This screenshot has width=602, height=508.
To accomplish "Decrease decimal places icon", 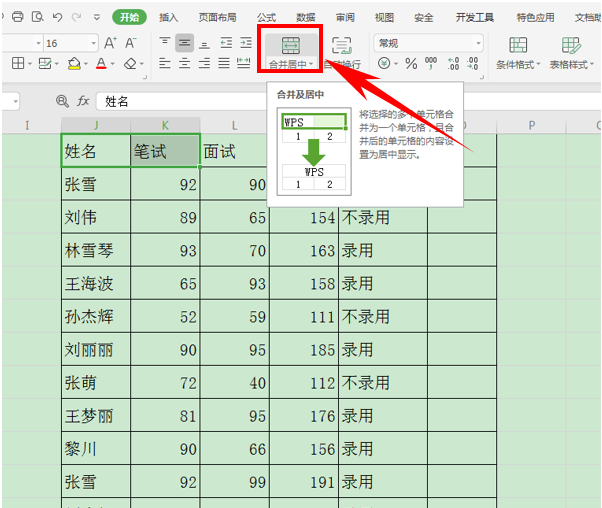I will (472, 63).
